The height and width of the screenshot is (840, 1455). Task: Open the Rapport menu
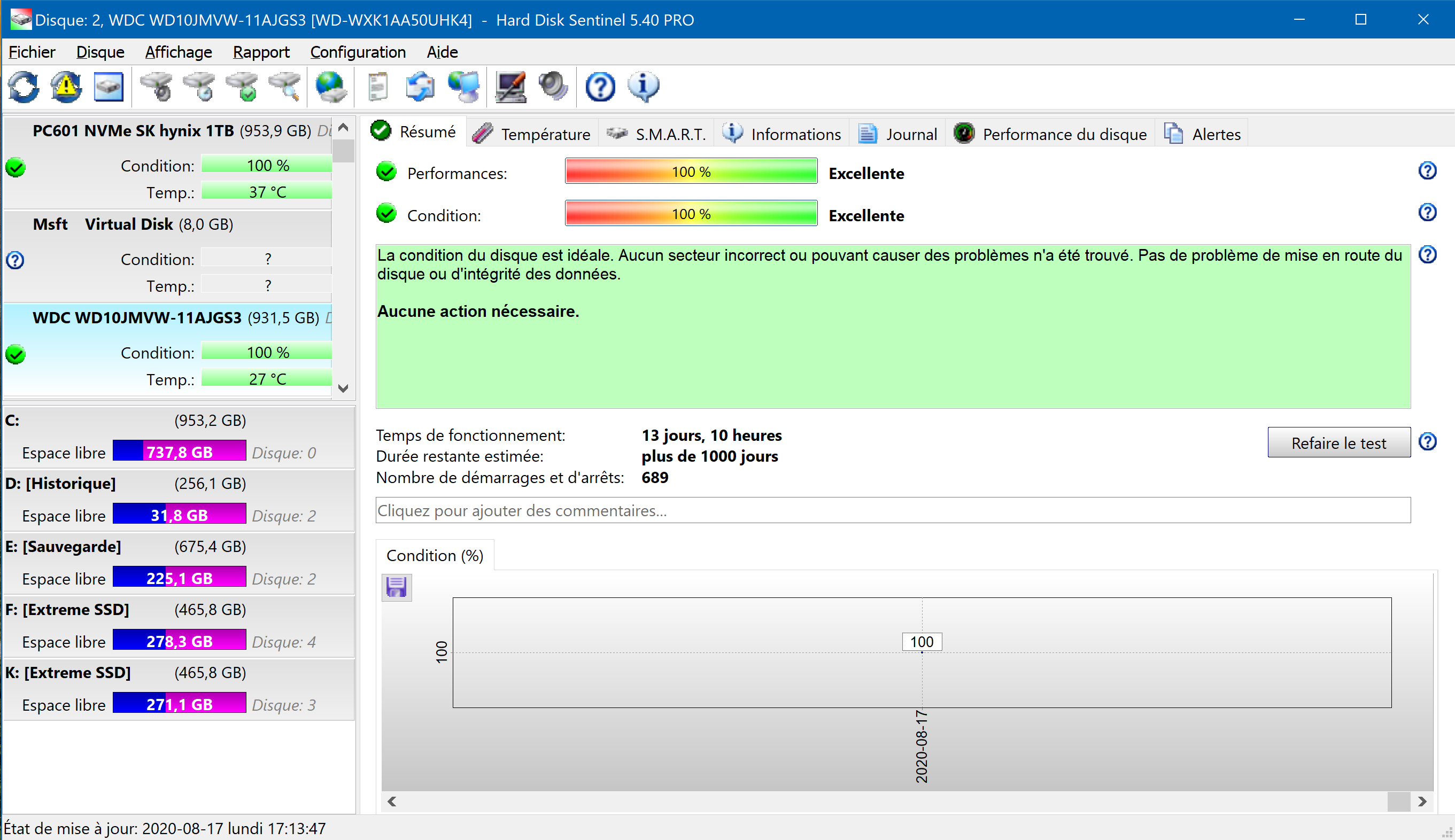pos(261,52)
